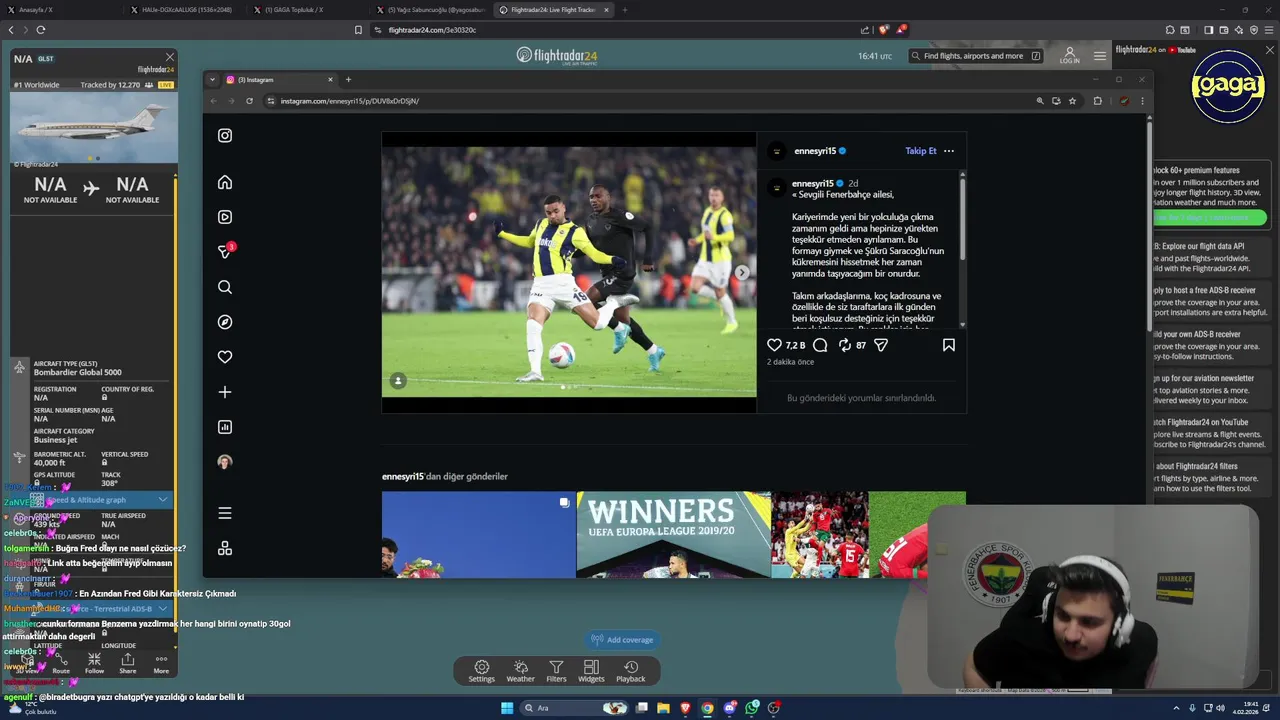Open Instagram Explore compass icon
The height and width of the screenshot is (720, 1280).
225,322
